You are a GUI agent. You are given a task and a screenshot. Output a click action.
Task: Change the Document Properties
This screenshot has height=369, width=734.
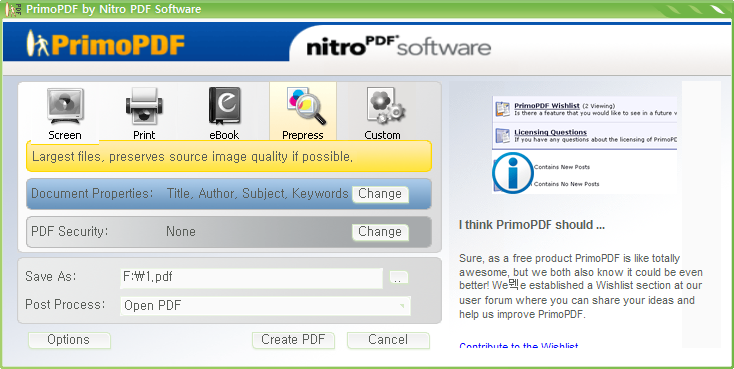[380, 194]
